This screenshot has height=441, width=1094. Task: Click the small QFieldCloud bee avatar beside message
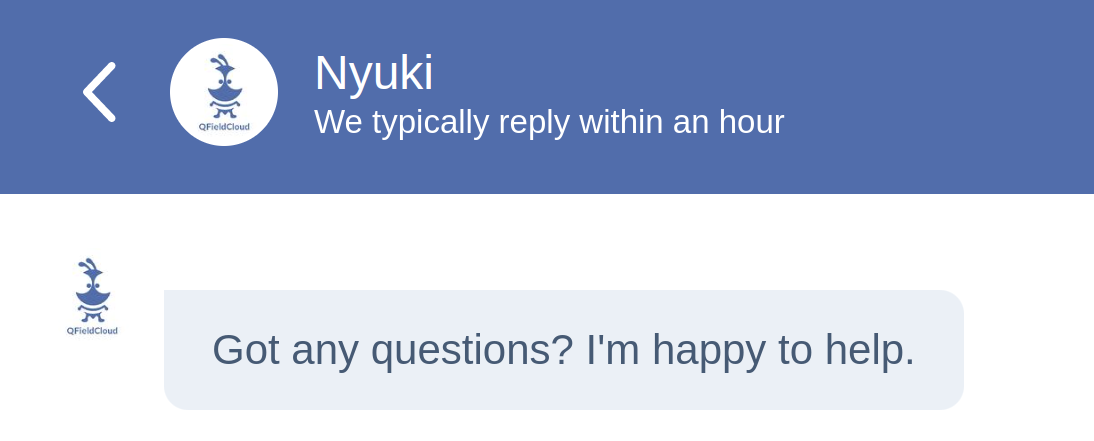tap(92, 297)
